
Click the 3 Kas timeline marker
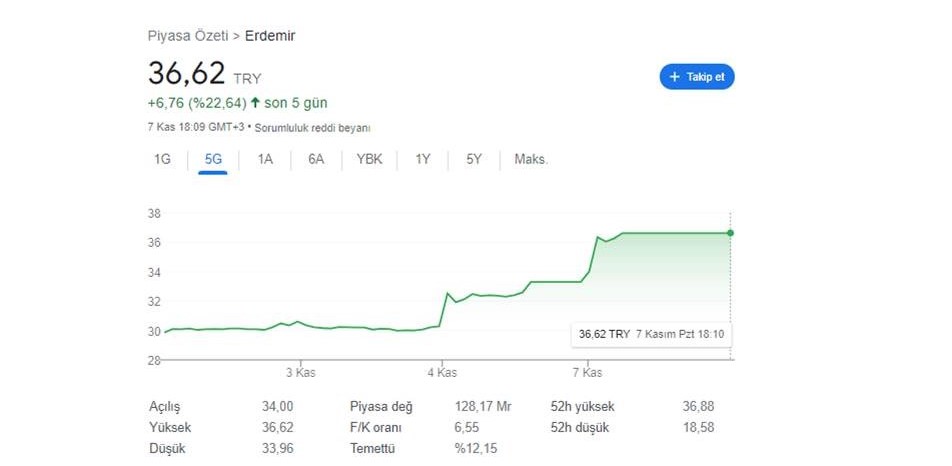coord(301,373)
